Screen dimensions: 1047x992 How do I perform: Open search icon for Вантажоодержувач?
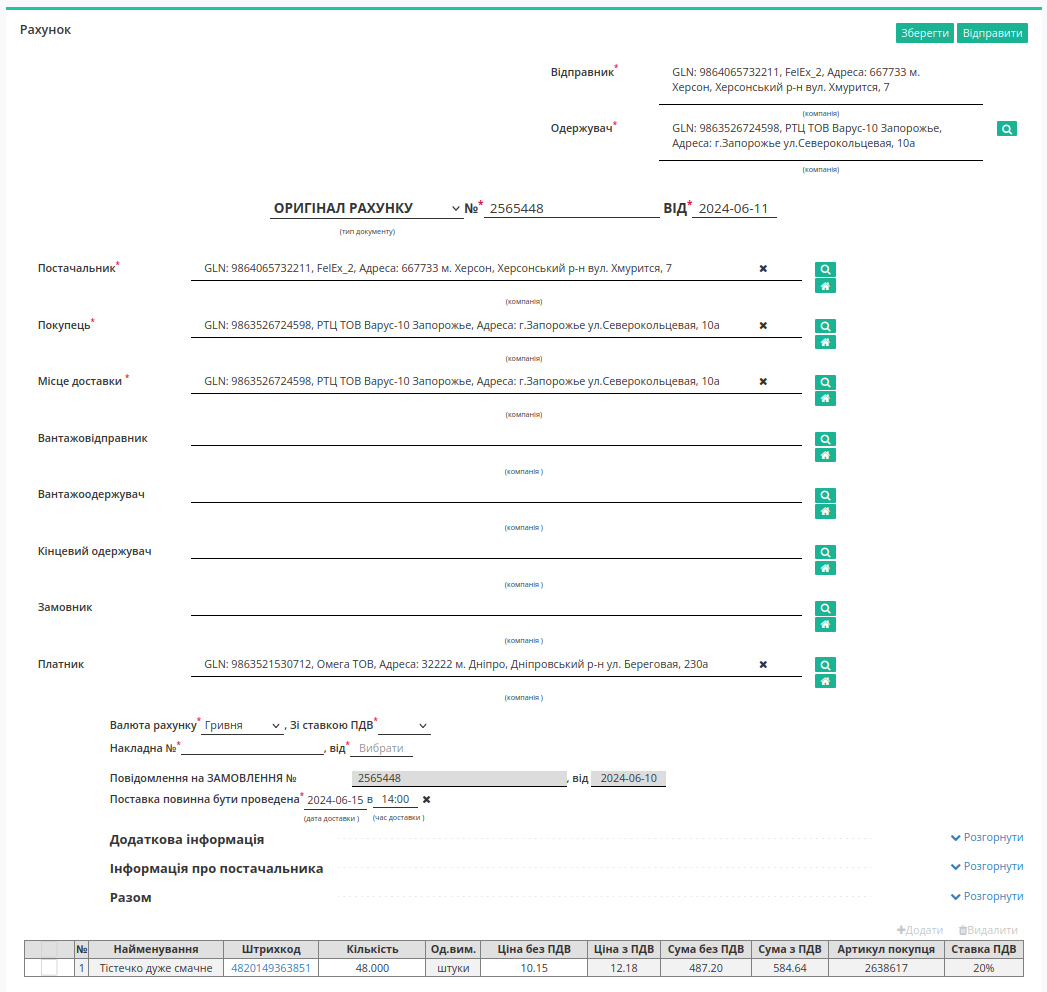click(x=825, y=495)
